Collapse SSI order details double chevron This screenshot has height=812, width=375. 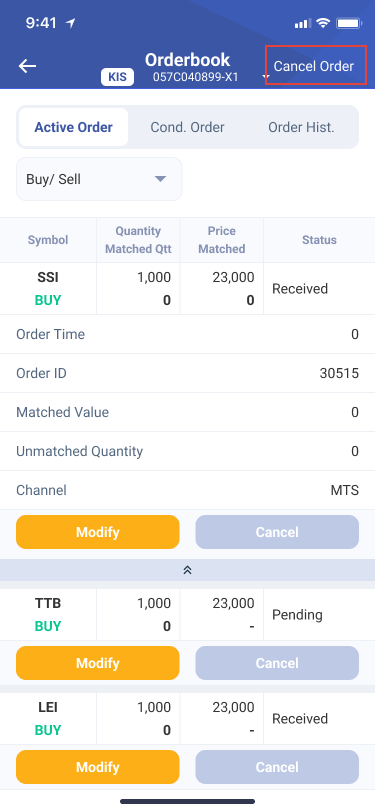pyautogui.click(x=188, y=570)
